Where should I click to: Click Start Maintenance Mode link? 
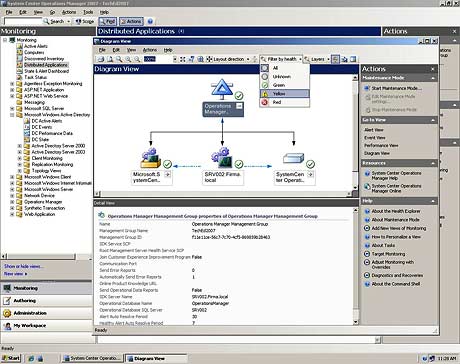tap(396, 88)
